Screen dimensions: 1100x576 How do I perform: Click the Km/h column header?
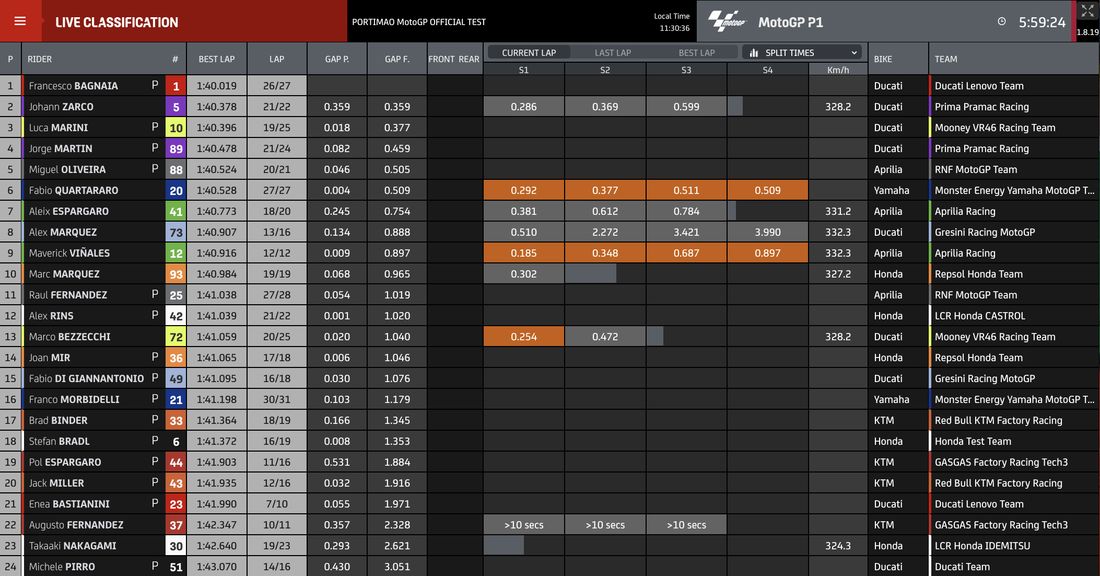tap(838, 70)
